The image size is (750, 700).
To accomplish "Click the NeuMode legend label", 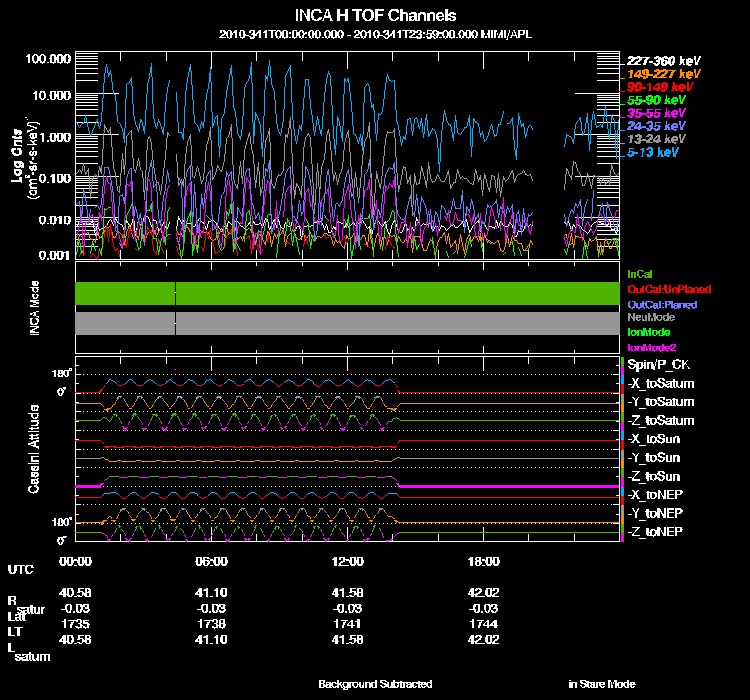I will click(x=650, y=317).
